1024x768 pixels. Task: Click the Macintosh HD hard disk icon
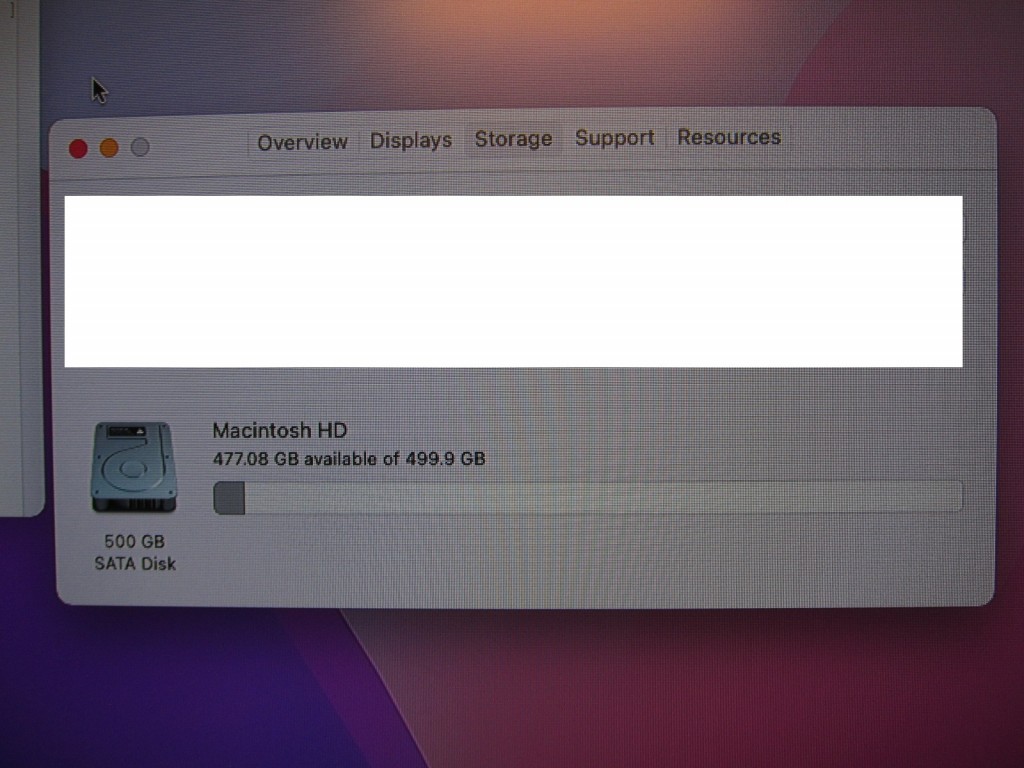point(134,467)
